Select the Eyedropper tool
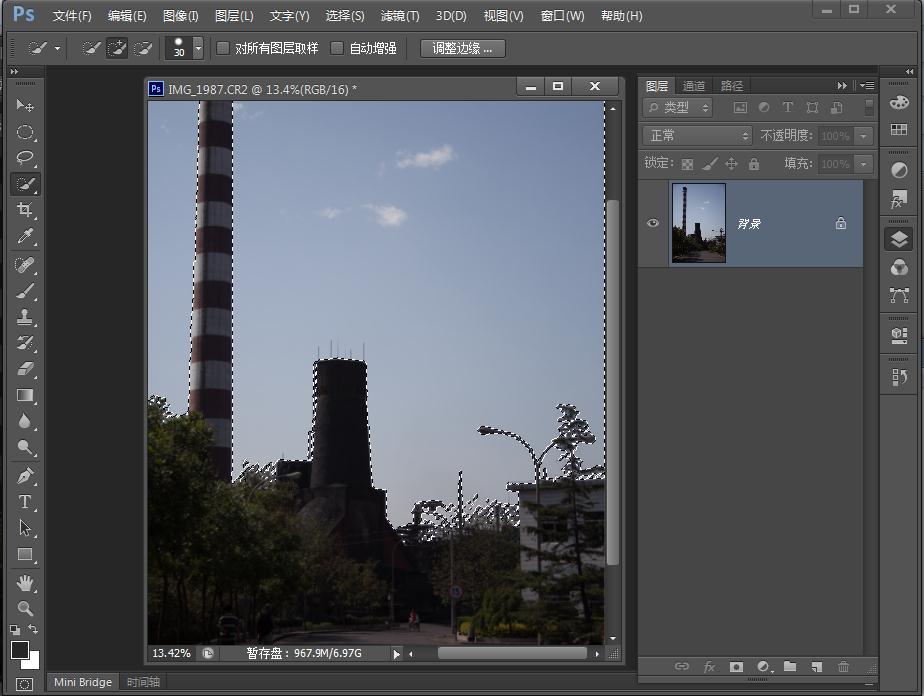924x696 pixels. tap(25, 237)
